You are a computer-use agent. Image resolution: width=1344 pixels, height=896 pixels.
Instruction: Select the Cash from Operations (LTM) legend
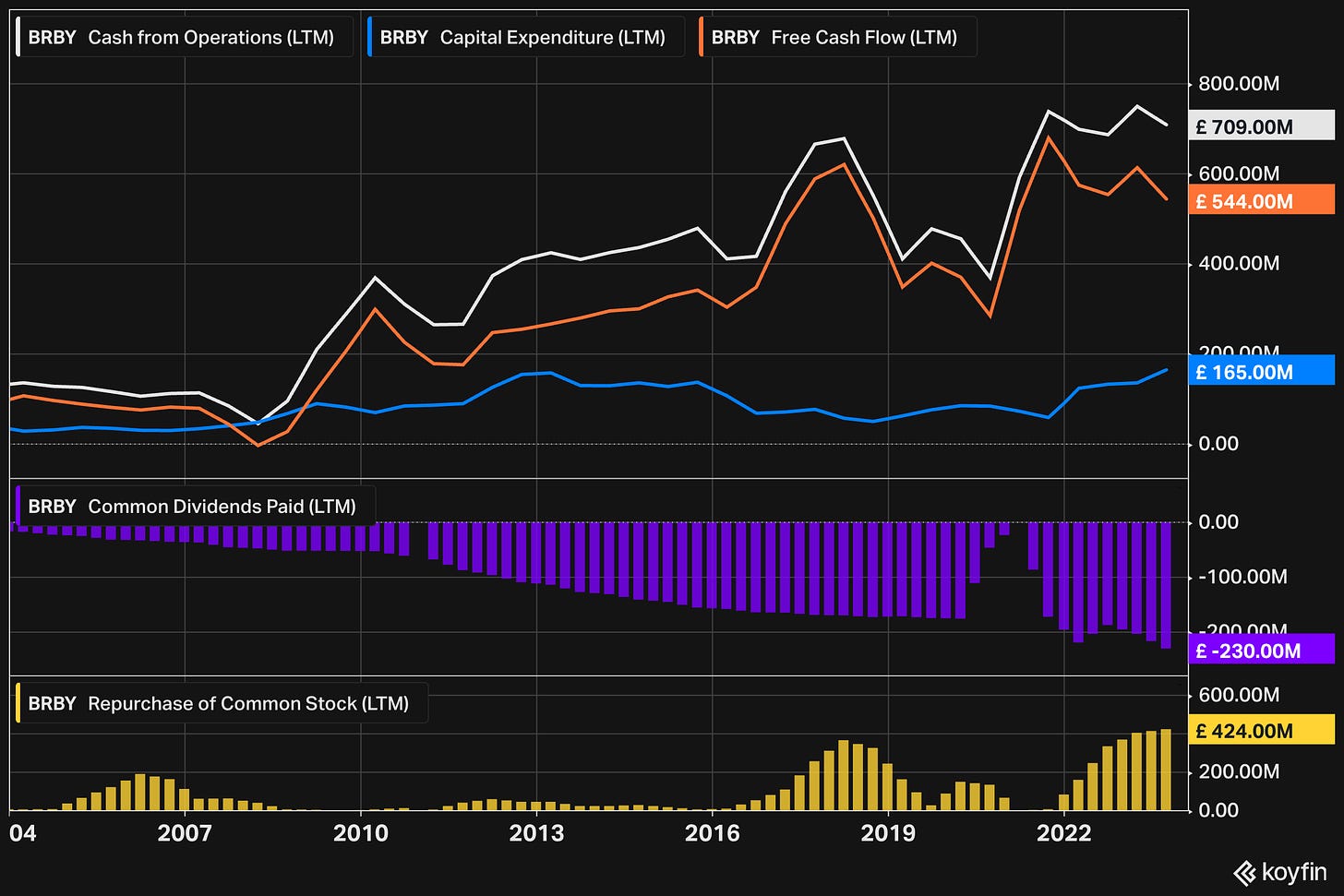point(184,38)
